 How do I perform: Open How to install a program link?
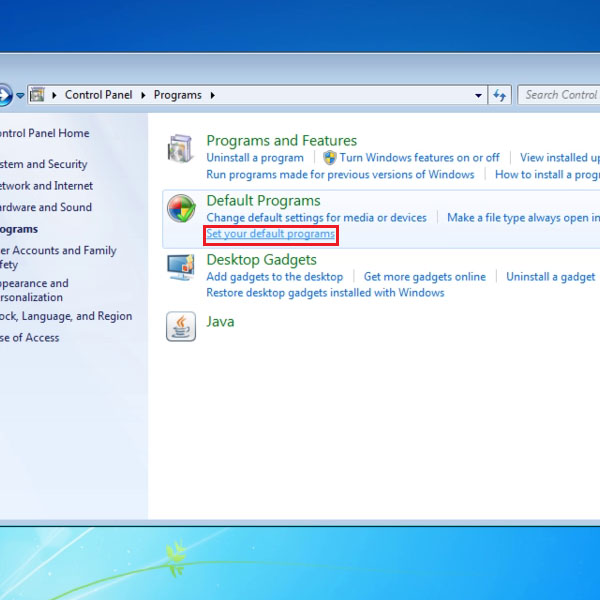pyautogui.click(x=547, y=174)
